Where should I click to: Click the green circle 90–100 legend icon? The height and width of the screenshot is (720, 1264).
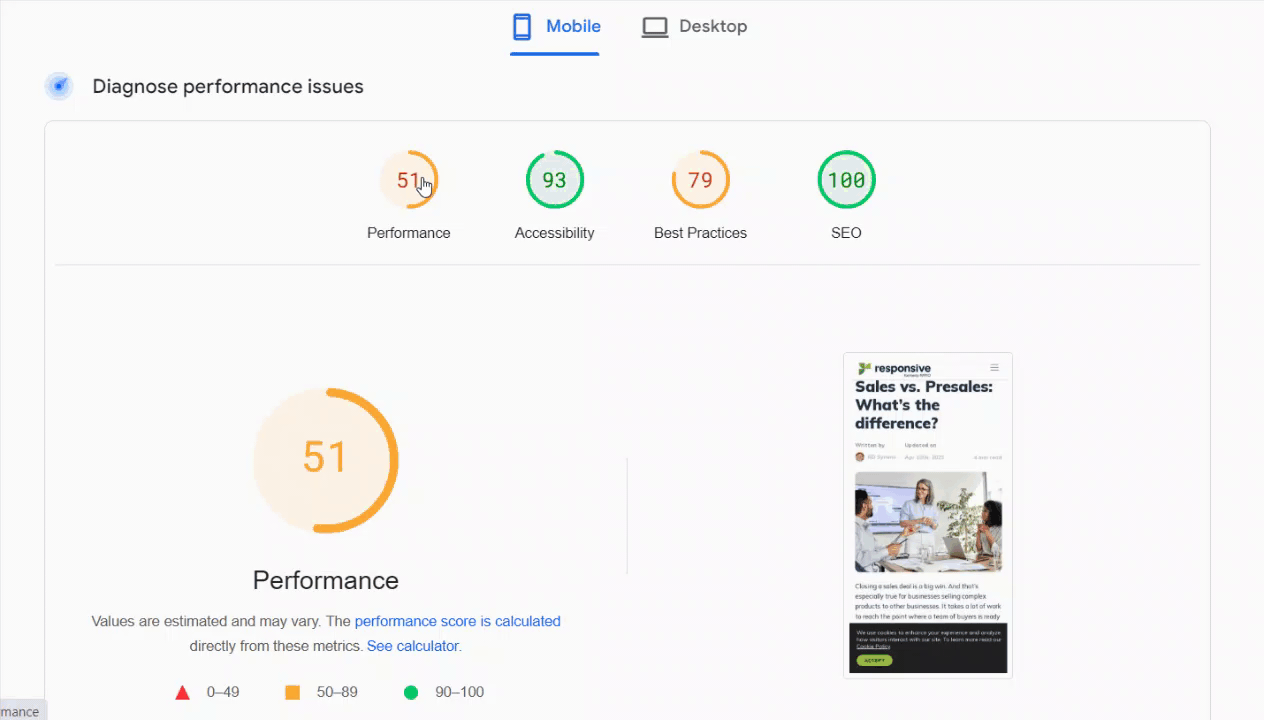coord(410,692)
